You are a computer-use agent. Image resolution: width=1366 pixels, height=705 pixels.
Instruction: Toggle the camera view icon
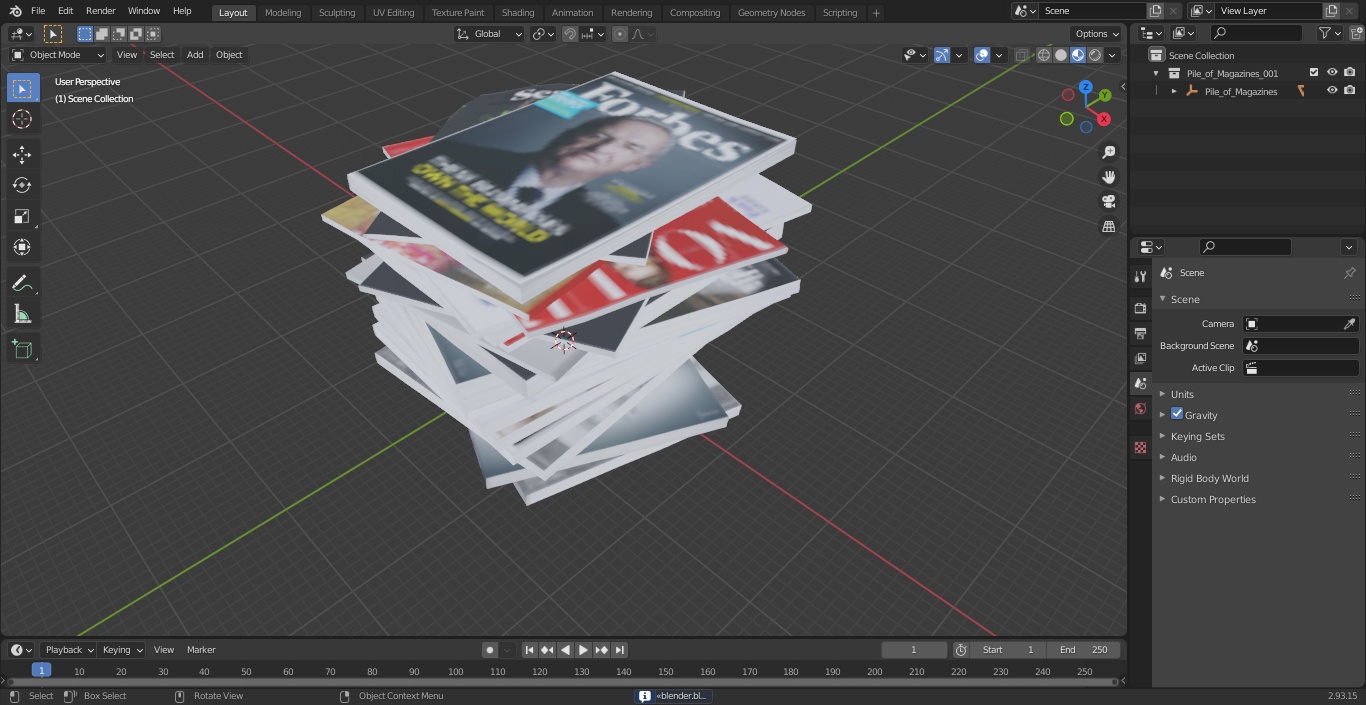tap(1108, 202)
